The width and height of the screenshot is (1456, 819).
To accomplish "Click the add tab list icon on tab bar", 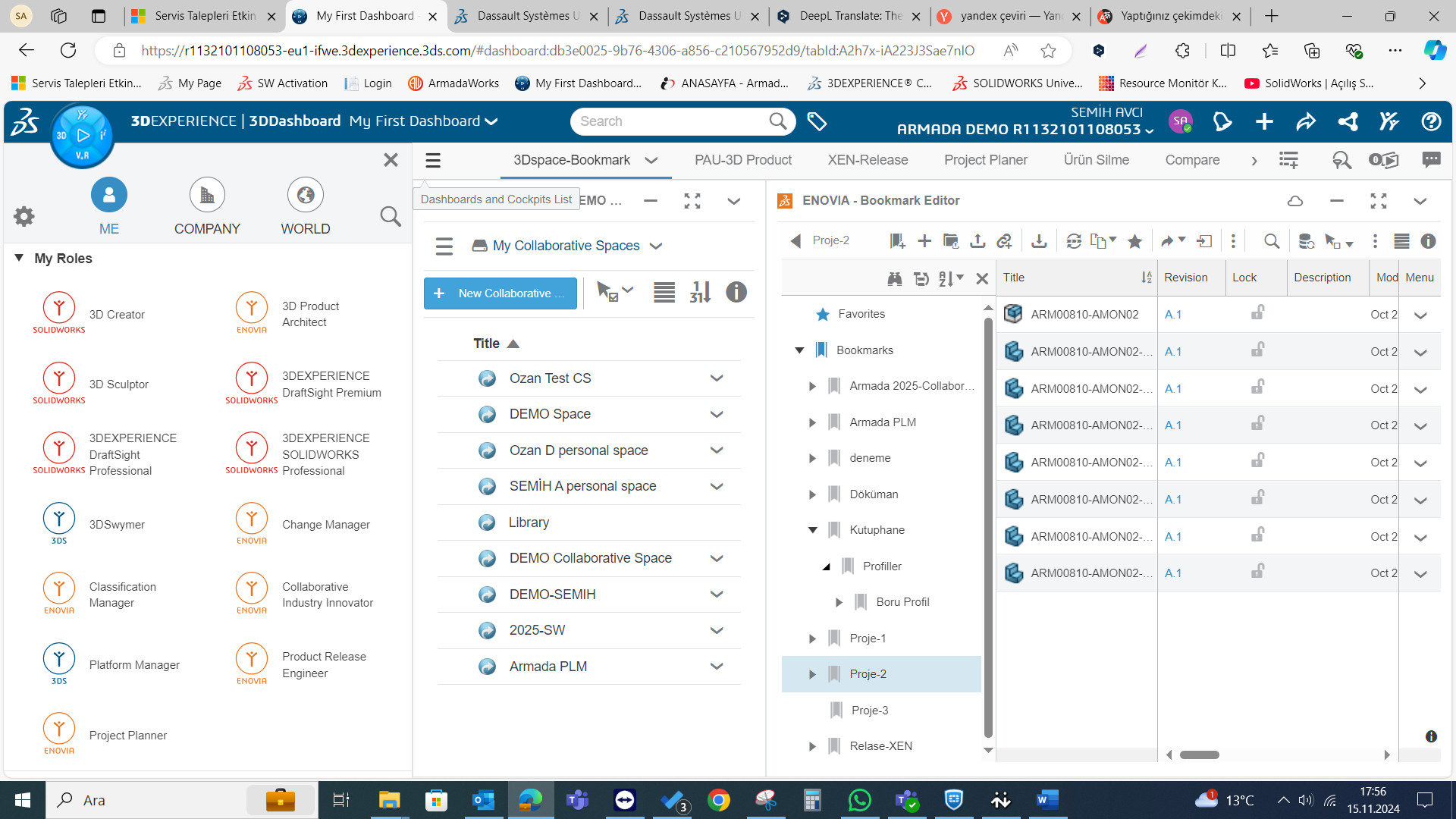I will [x=1288, y=160].
